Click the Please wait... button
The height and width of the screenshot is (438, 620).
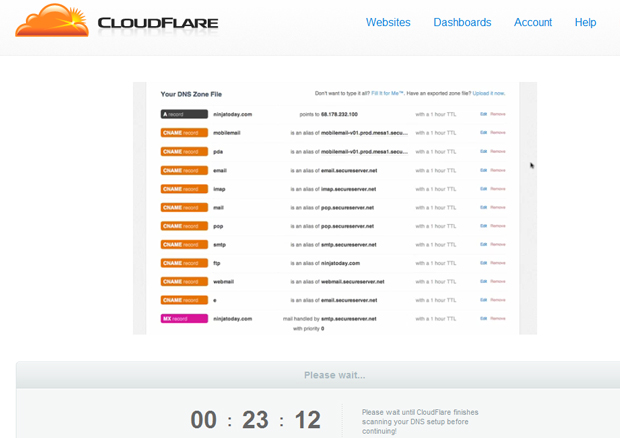[x=335, y=375]
